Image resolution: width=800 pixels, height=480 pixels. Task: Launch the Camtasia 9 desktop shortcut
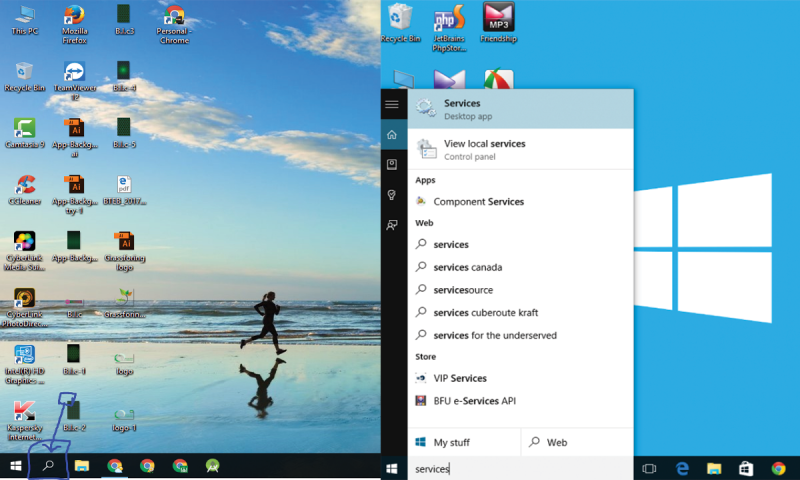point(24,134)
